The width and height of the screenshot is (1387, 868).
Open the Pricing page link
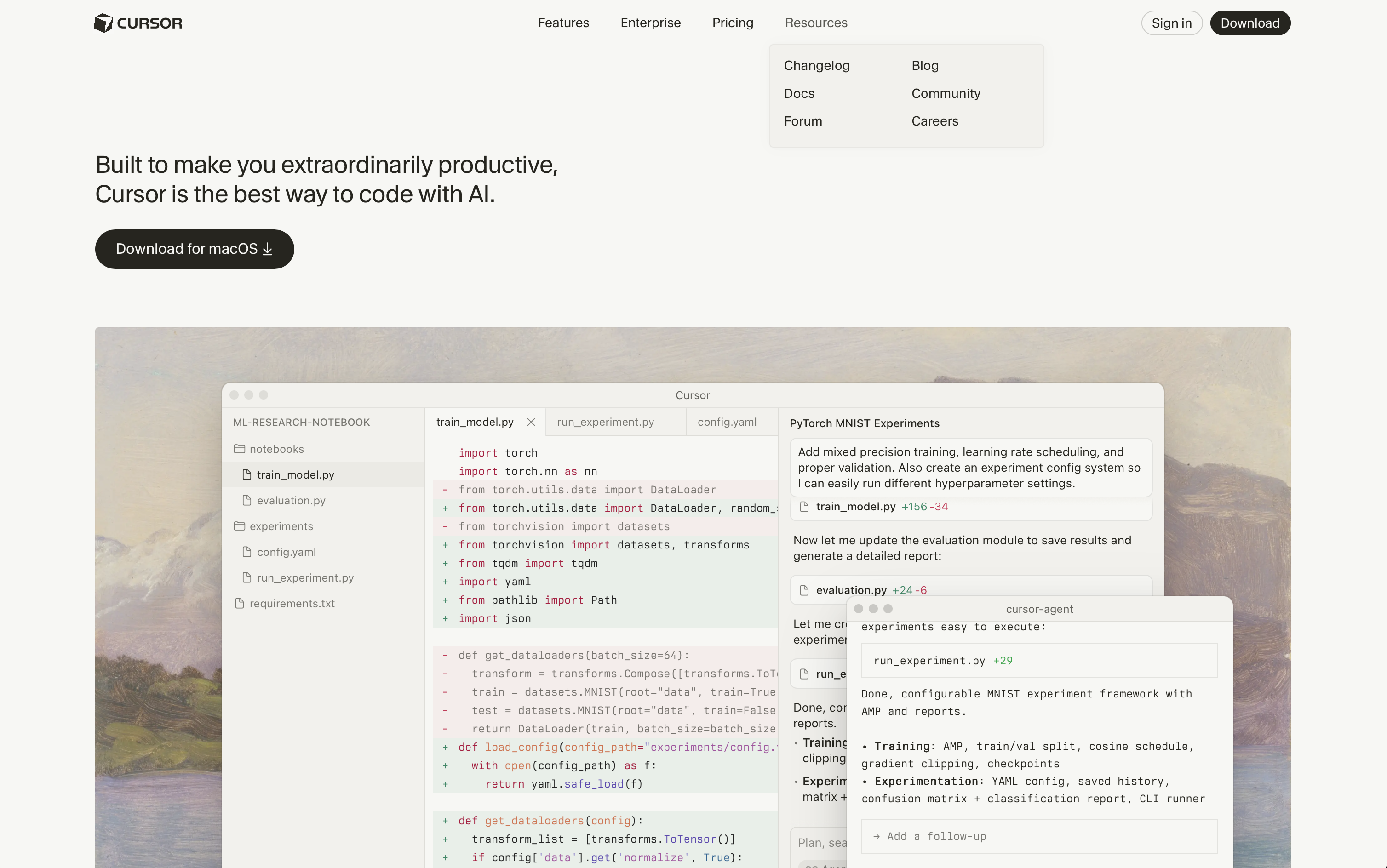[733, 23]
